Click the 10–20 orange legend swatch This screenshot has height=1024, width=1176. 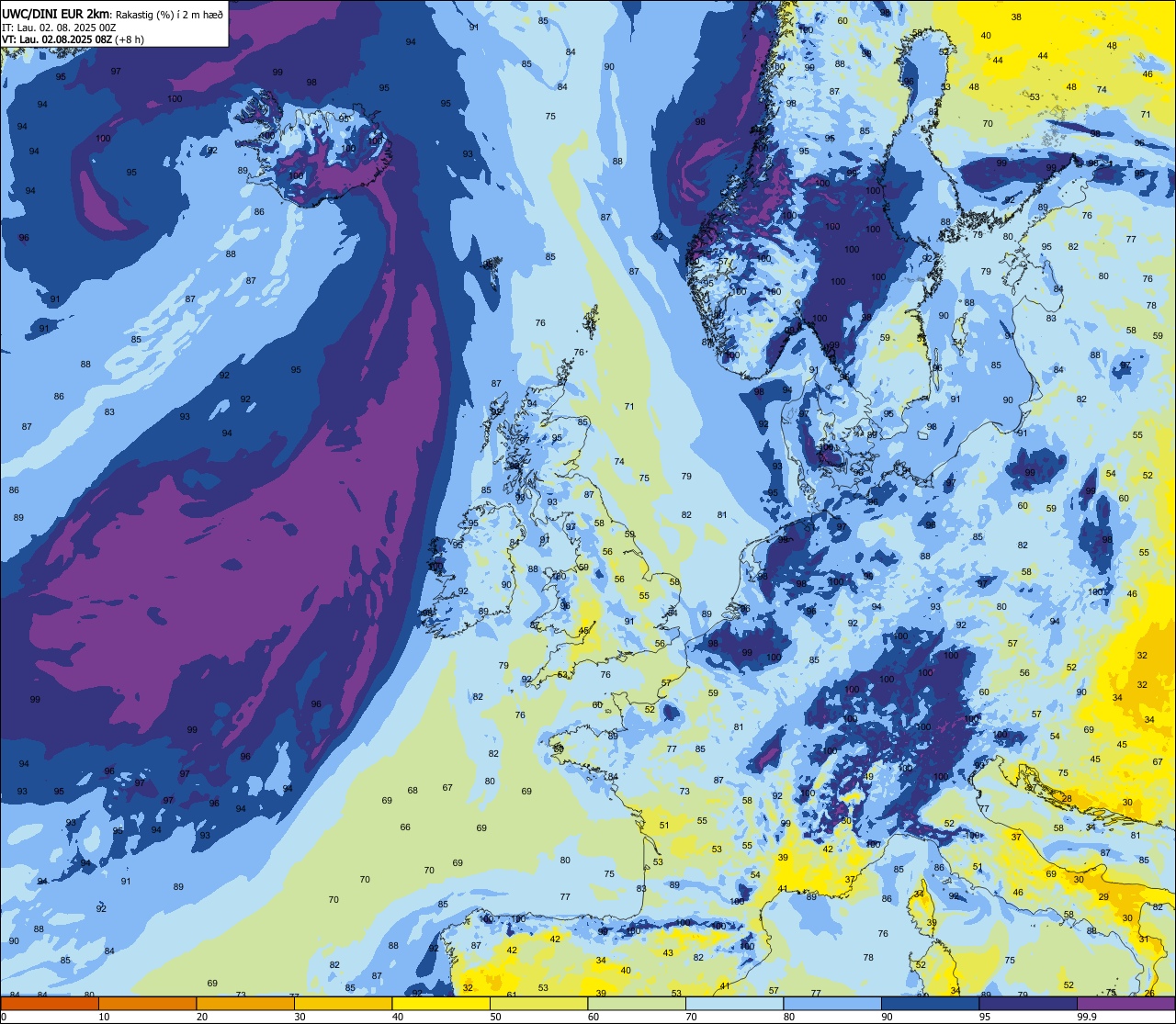pyautogui.click(x=147, y=1003)
